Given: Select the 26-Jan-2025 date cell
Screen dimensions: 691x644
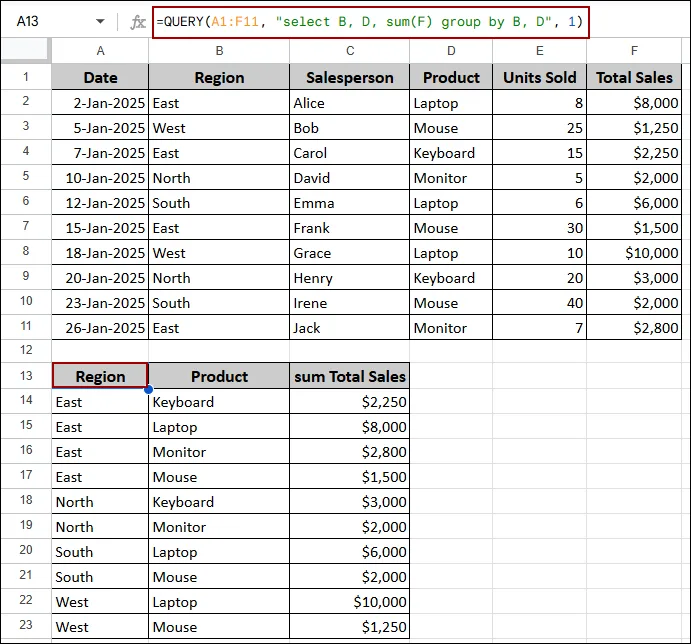Looking at the screenshot, I should point(100,328).
